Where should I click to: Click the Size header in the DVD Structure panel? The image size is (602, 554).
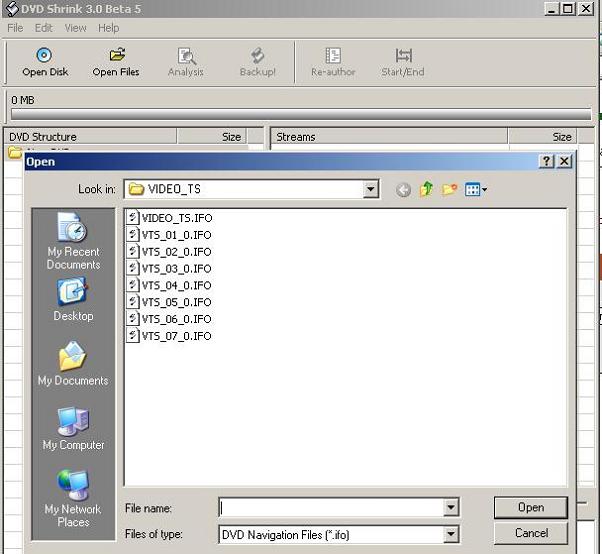(212, 137)
